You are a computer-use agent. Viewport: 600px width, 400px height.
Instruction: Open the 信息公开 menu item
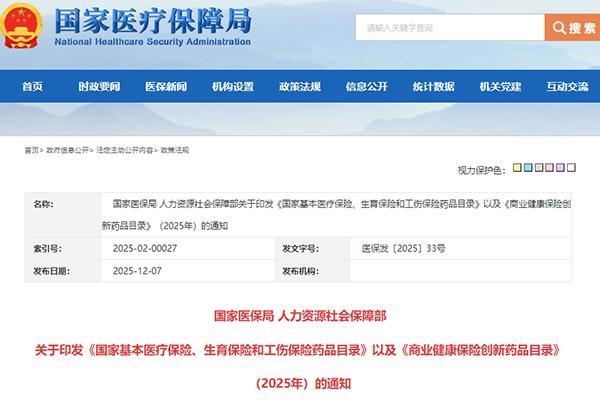click(367, 87)
